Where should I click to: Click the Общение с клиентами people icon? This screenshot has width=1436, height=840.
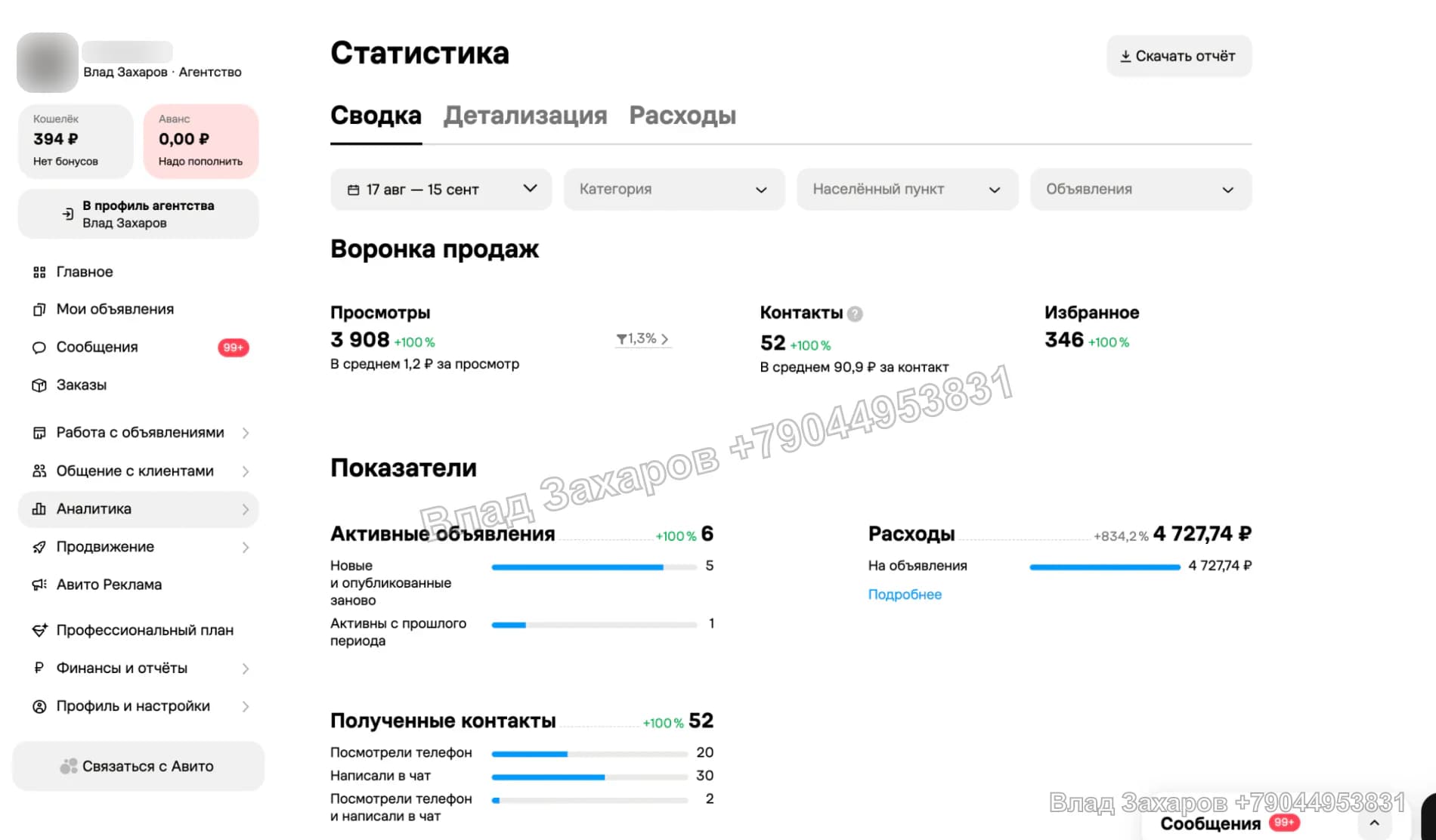(39, 471)
